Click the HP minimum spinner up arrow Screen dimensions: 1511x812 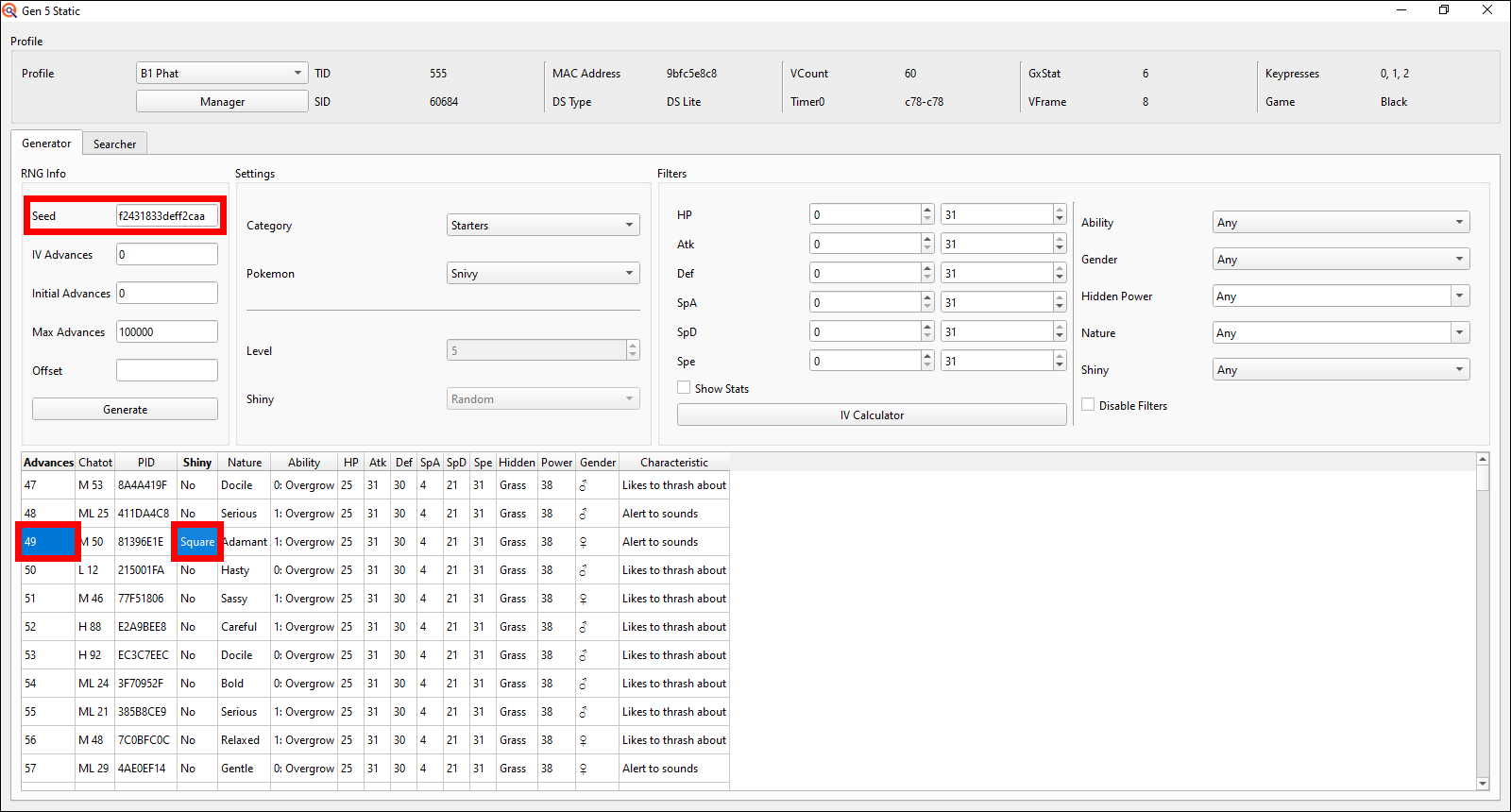927,210
